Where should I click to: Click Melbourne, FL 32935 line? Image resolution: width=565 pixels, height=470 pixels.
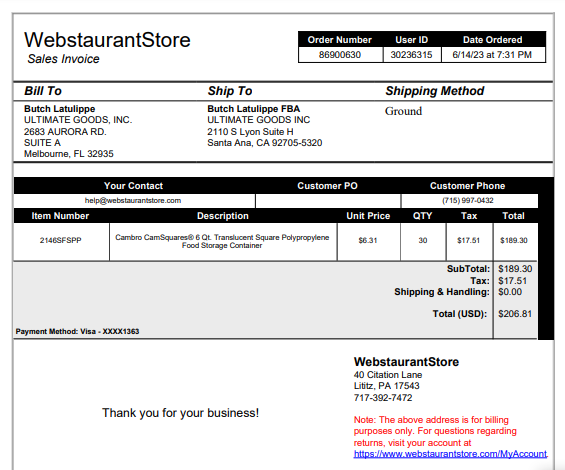click(x=69, y=154)
